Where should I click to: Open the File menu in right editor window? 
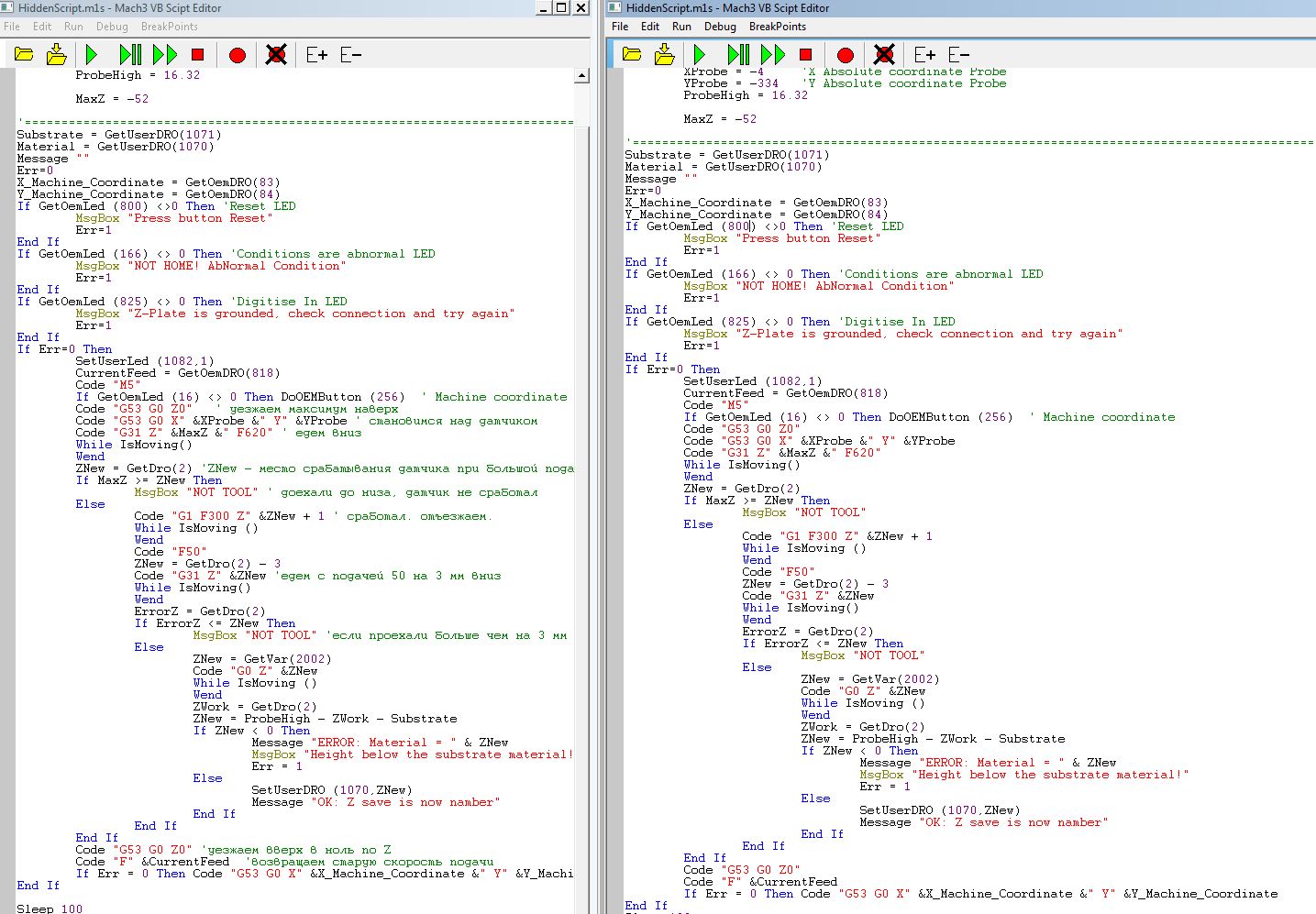pyautogui.click(x=620, y=27)
